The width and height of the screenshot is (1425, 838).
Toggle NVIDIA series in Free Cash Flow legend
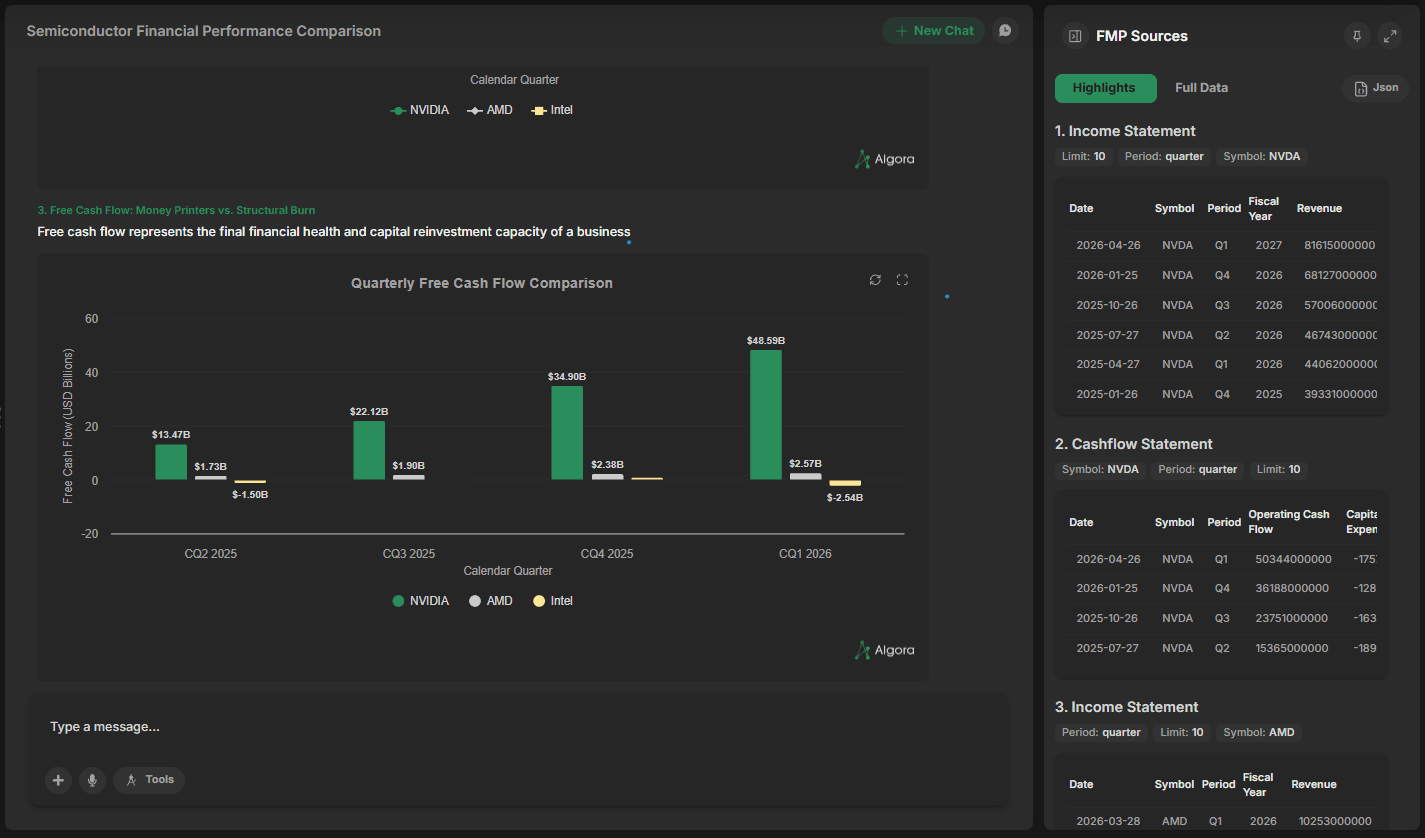[x=420, y=601]
